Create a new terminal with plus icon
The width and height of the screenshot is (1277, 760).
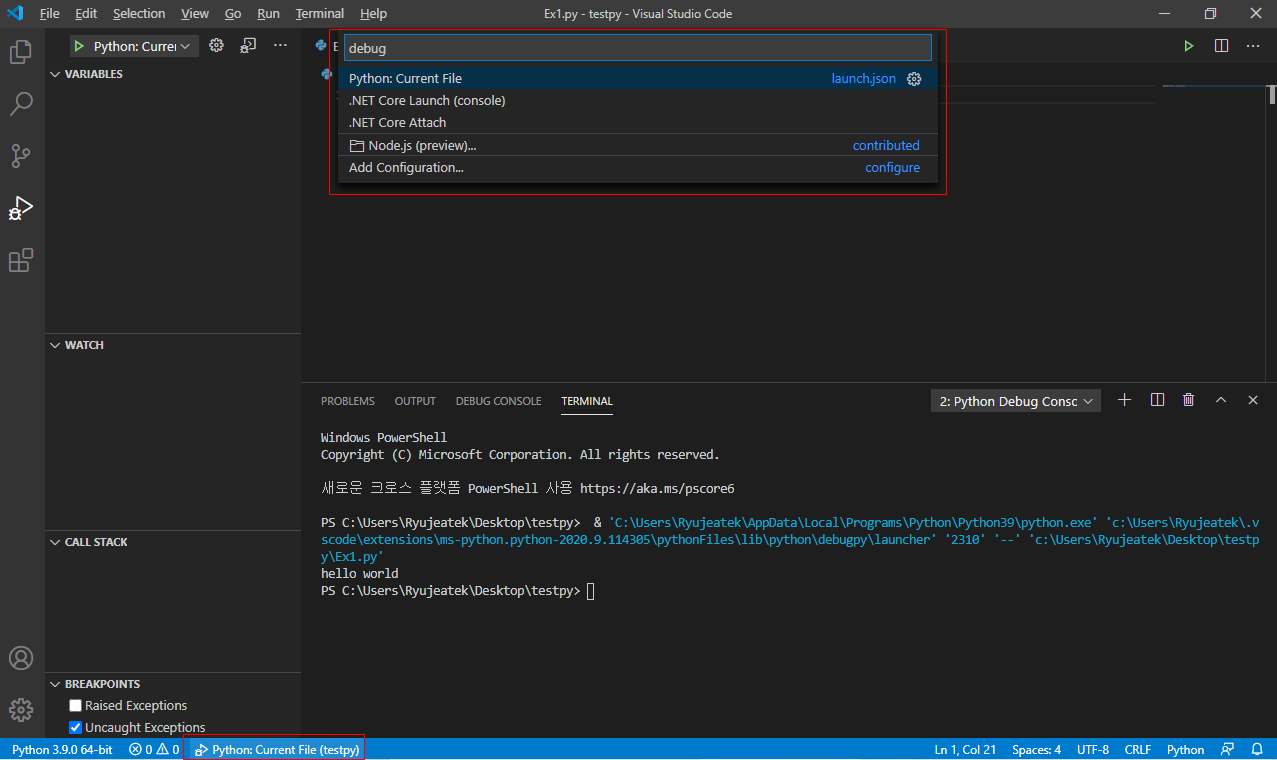[x=1124, y=400]
